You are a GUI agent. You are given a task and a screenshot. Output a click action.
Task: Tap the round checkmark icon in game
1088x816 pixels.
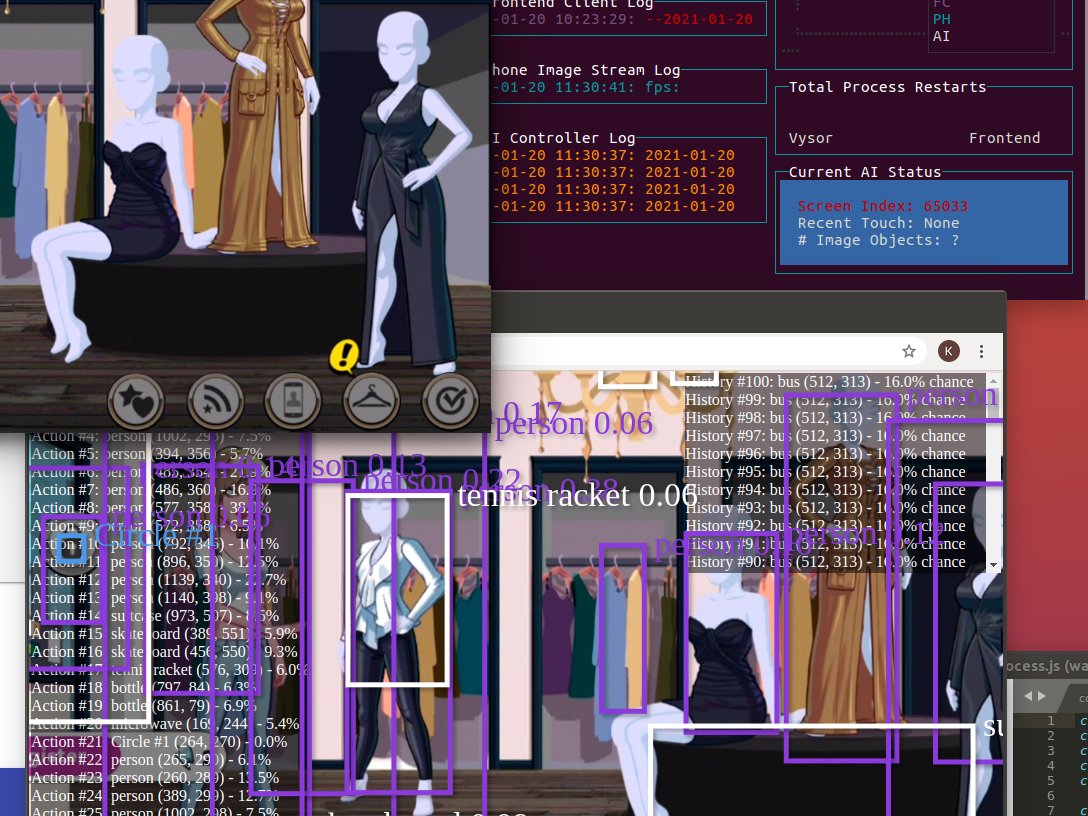coord(450,400)
